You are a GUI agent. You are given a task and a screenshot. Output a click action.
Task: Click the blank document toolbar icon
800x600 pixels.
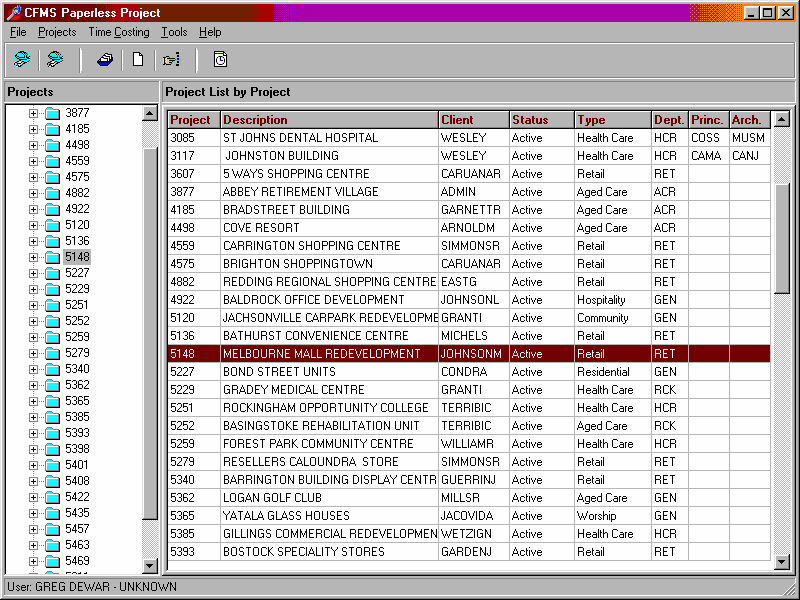(138, 60)
